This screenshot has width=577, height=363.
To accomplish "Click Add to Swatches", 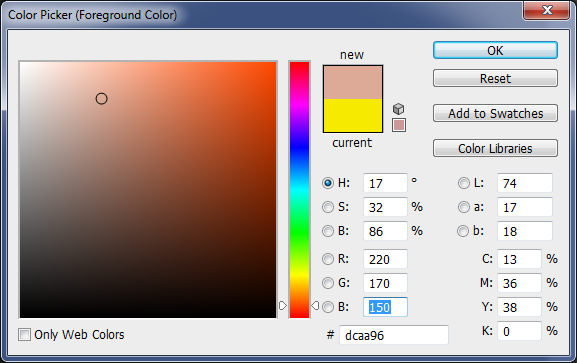I will tap(495, 113).
